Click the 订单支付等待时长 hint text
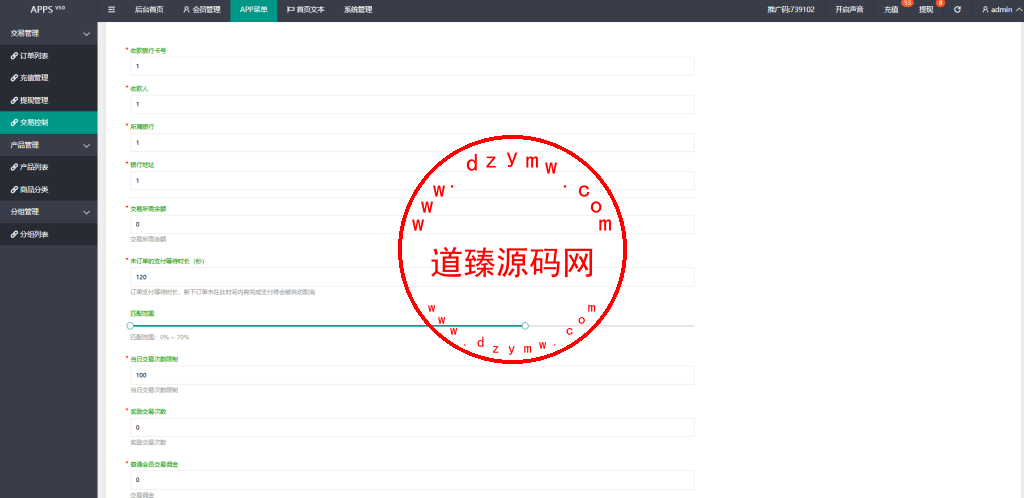Viewport: 1024px width, 498px height. (x=223, y=292)
